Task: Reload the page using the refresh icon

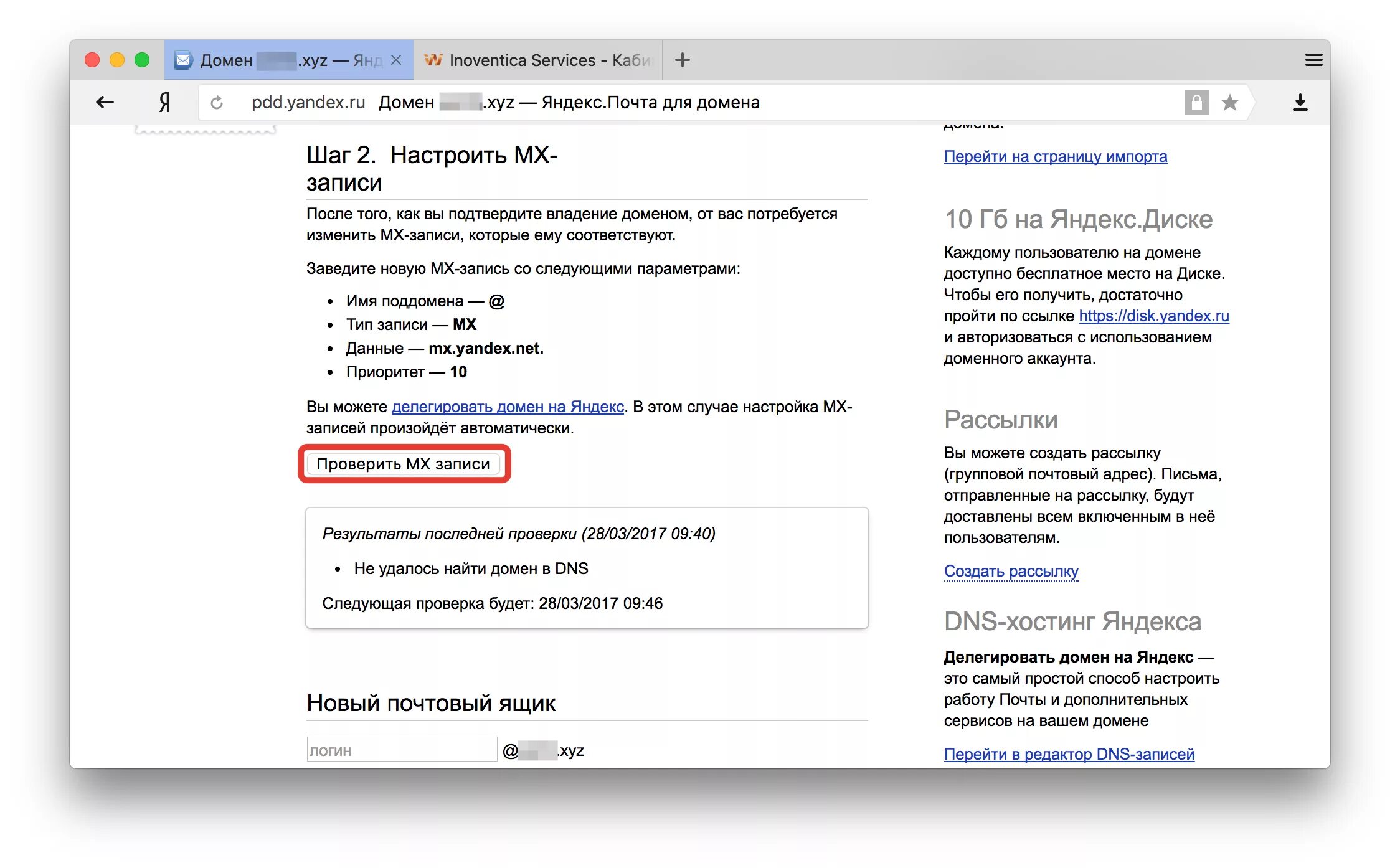Action: (217, 102)
